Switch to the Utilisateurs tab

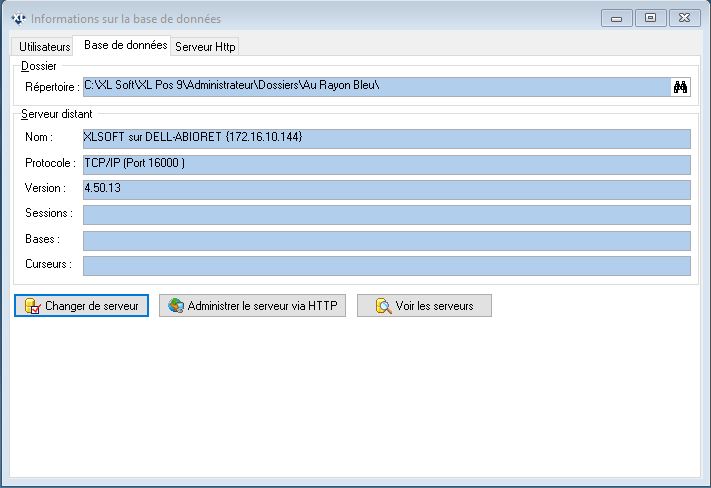click(45, 47)
